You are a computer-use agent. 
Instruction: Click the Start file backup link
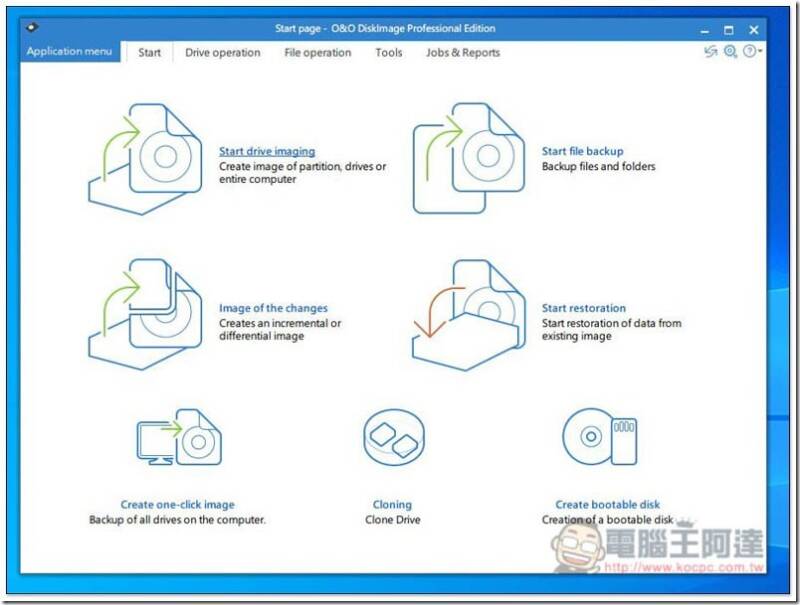[583, 152]
